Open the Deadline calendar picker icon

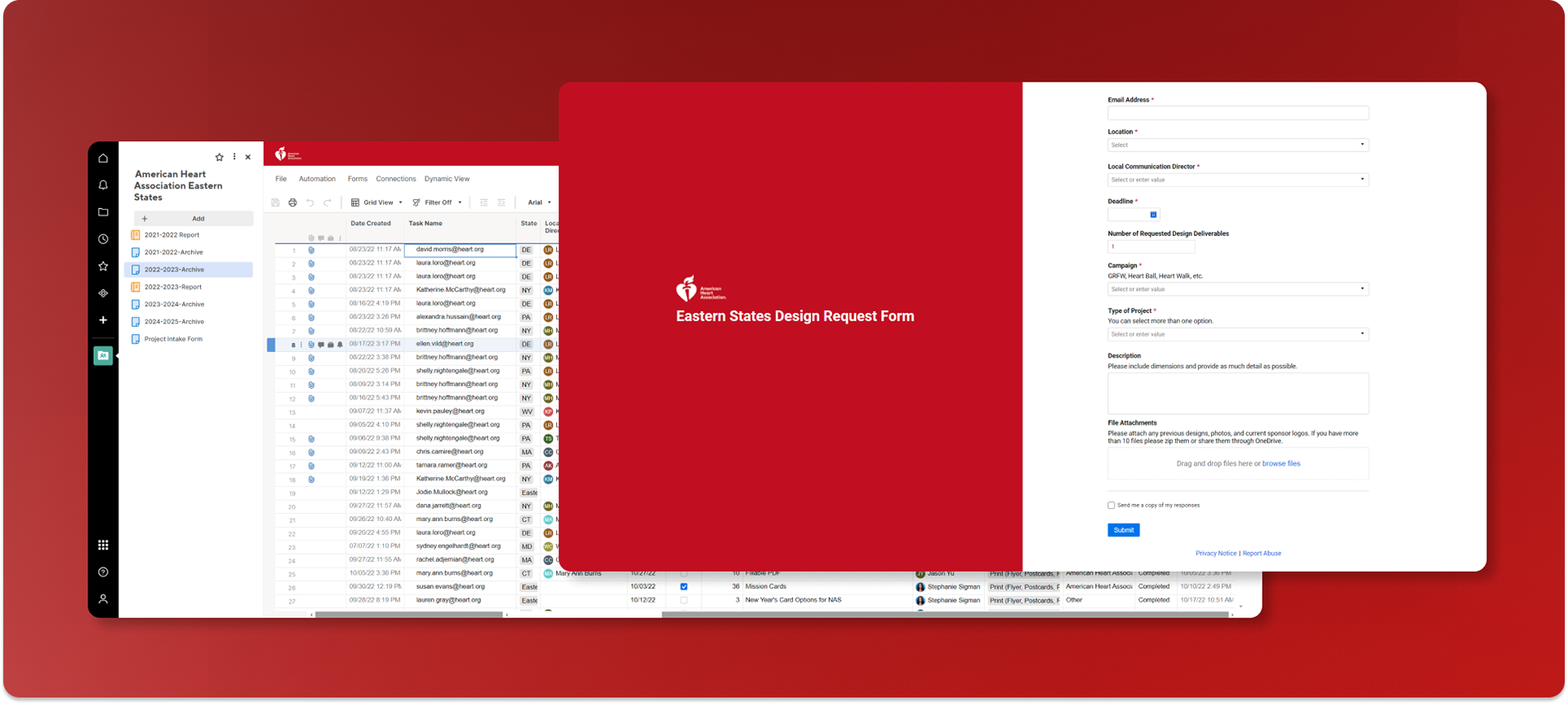pos(1153,215)
